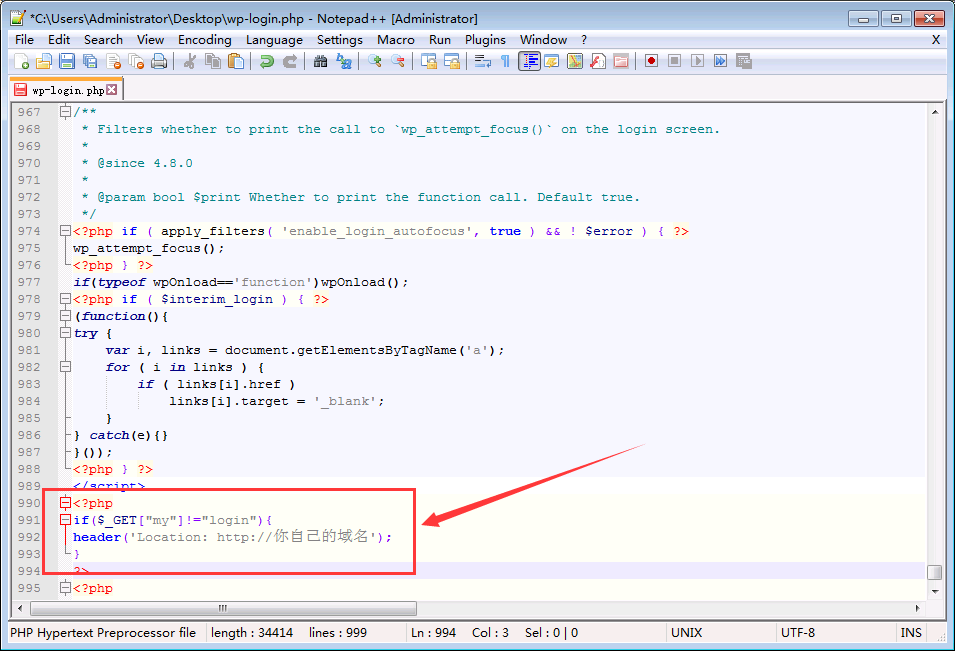Image resolution: width=955 pixels, height=651 pixels.
Task: Click the macro Playback icon
Action: click(x=697, y=62)
